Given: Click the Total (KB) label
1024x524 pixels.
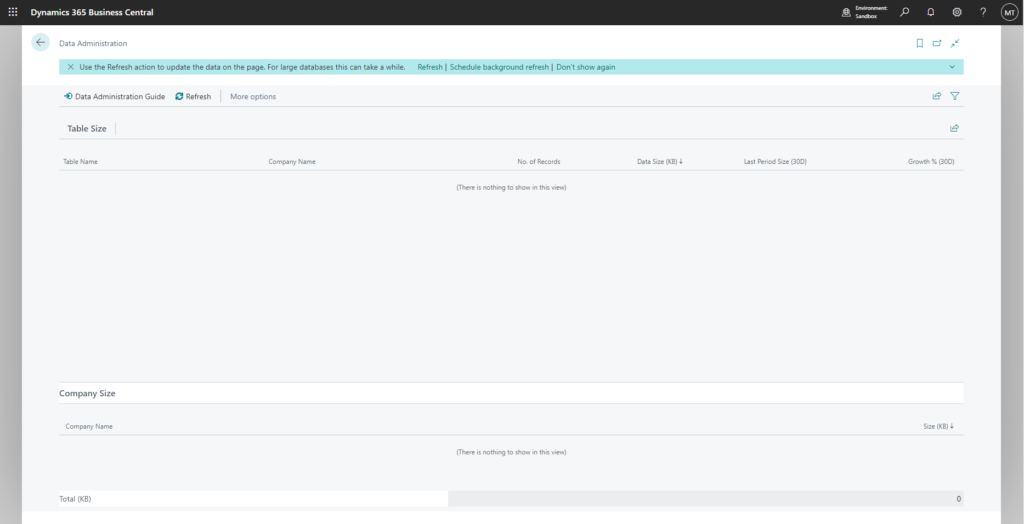Looking at the screenshot, I should pos(75,499).
